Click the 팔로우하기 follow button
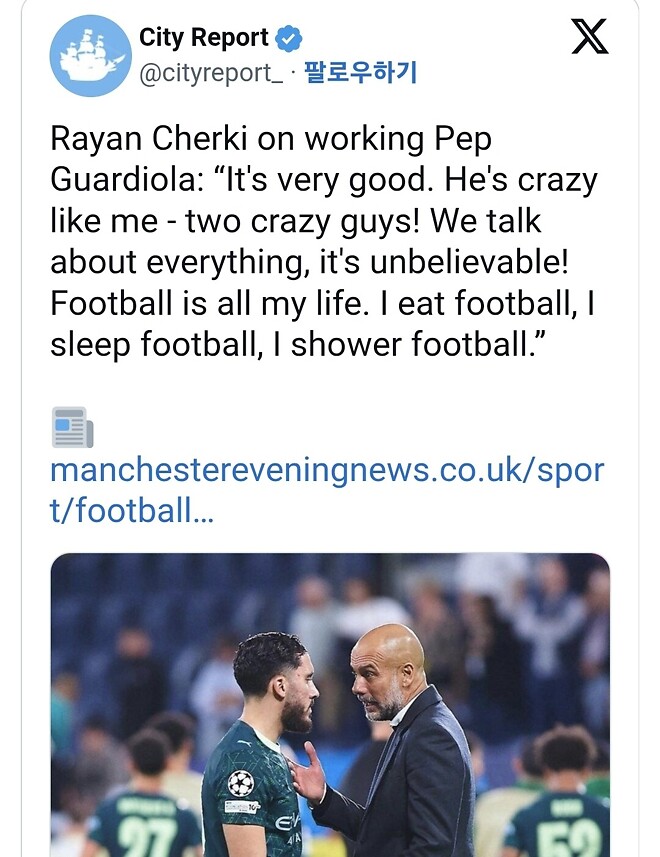The width and height of the screenshot is (660, 857). pyautogui.click(x=359, y=73)
